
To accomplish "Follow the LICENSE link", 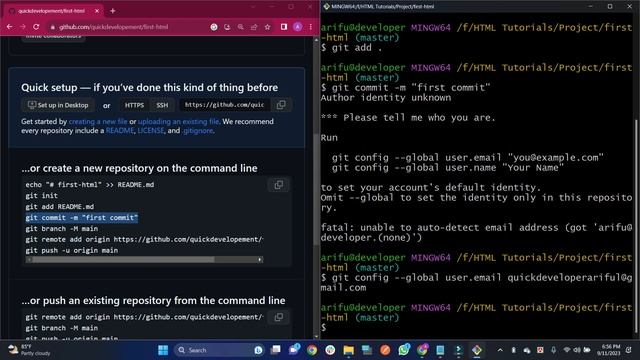I will 151,131.
